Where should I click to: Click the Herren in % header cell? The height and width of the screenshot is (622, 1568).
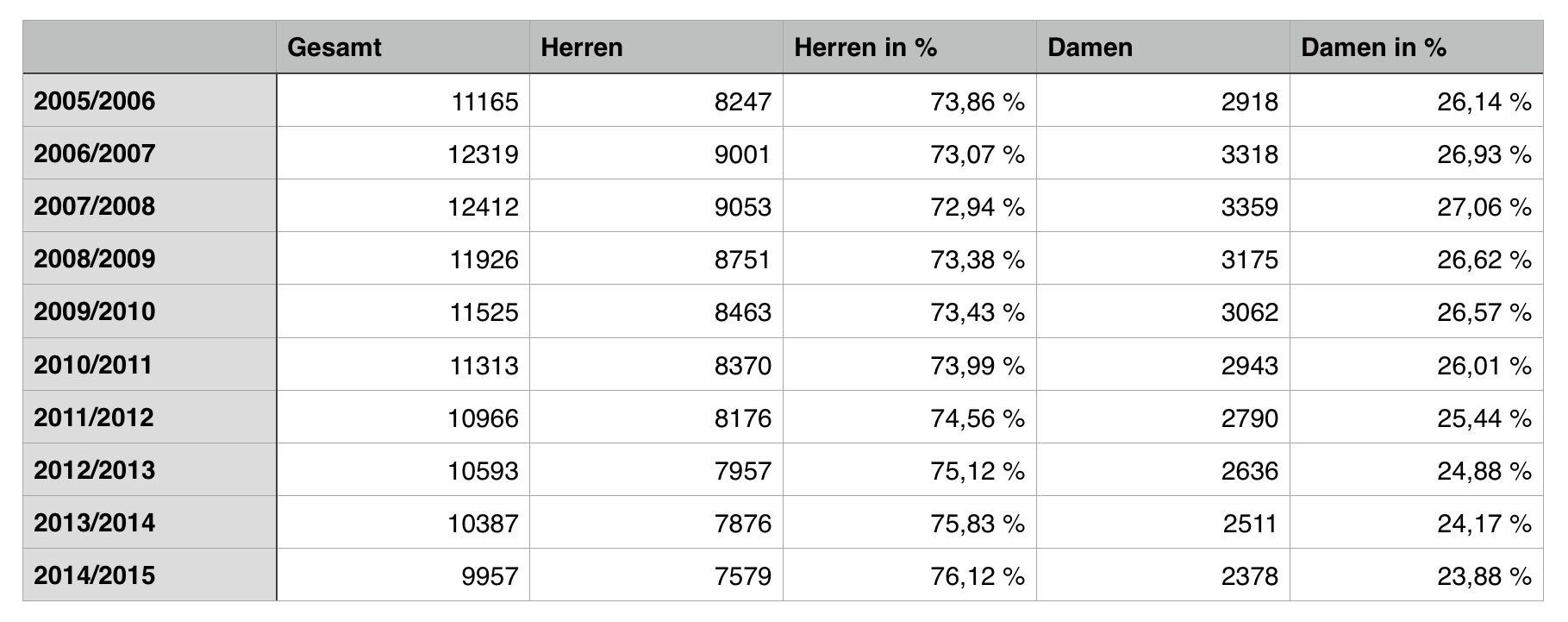[909, 47]
